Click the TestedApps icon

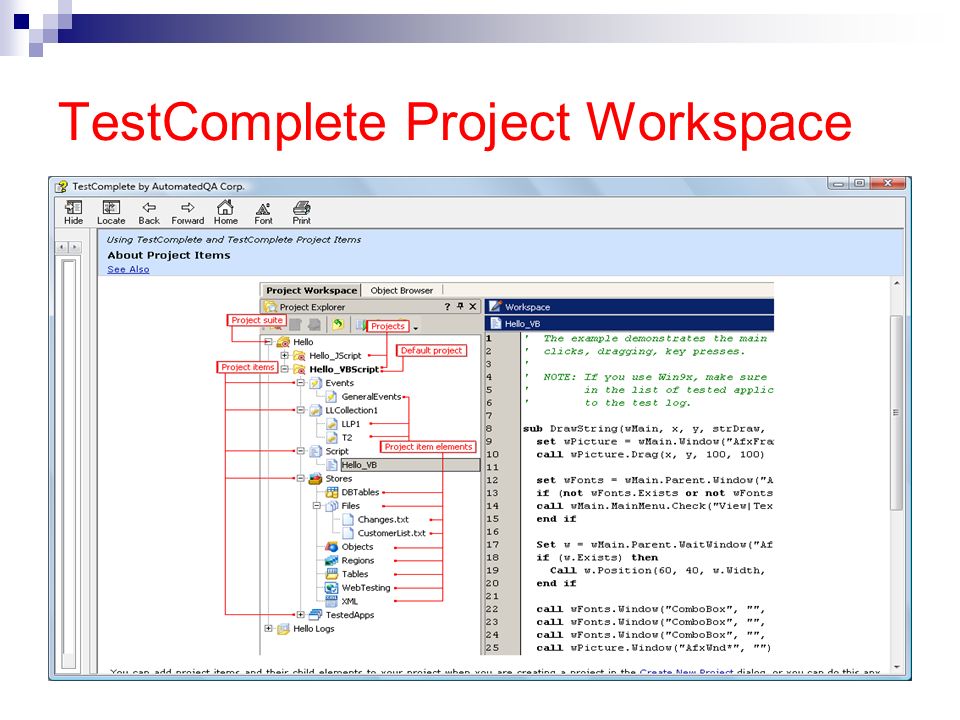pyautogui.click(x=315, y=615)
